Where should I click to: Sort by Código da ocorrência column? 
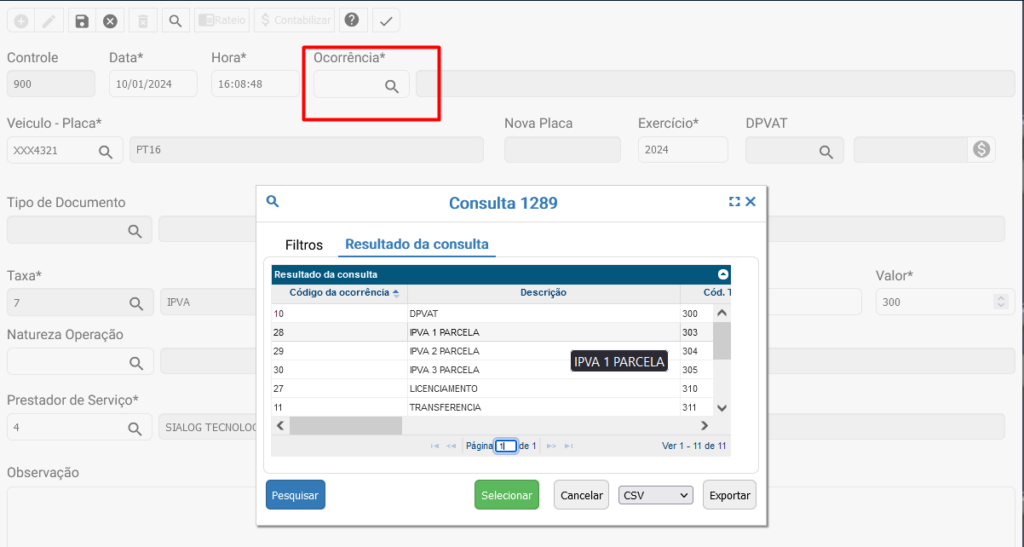(x=343, y=293)
